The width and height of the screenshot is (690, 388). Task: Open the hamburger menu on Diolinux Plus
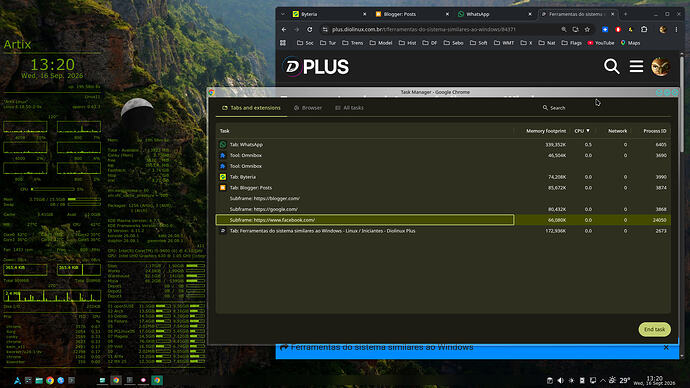636,66
